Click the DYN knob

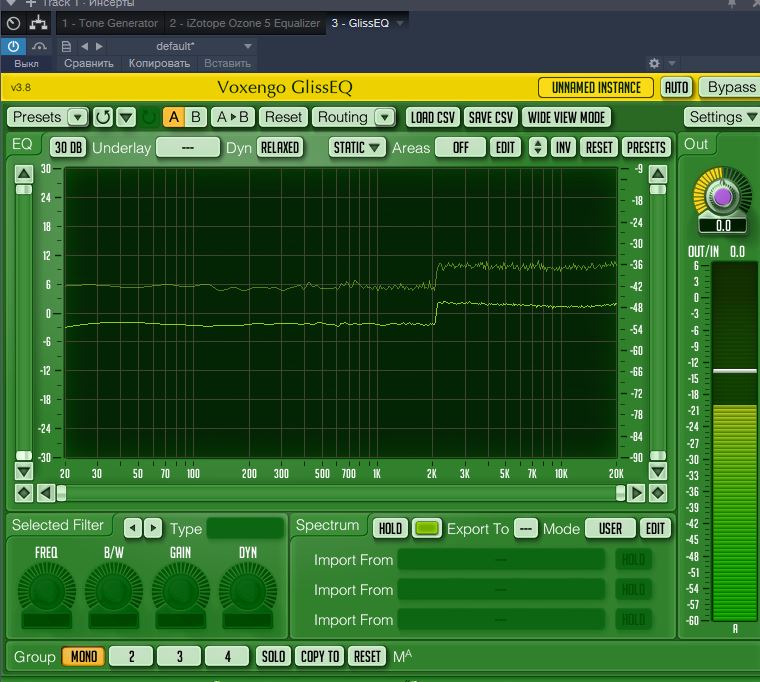248,590
